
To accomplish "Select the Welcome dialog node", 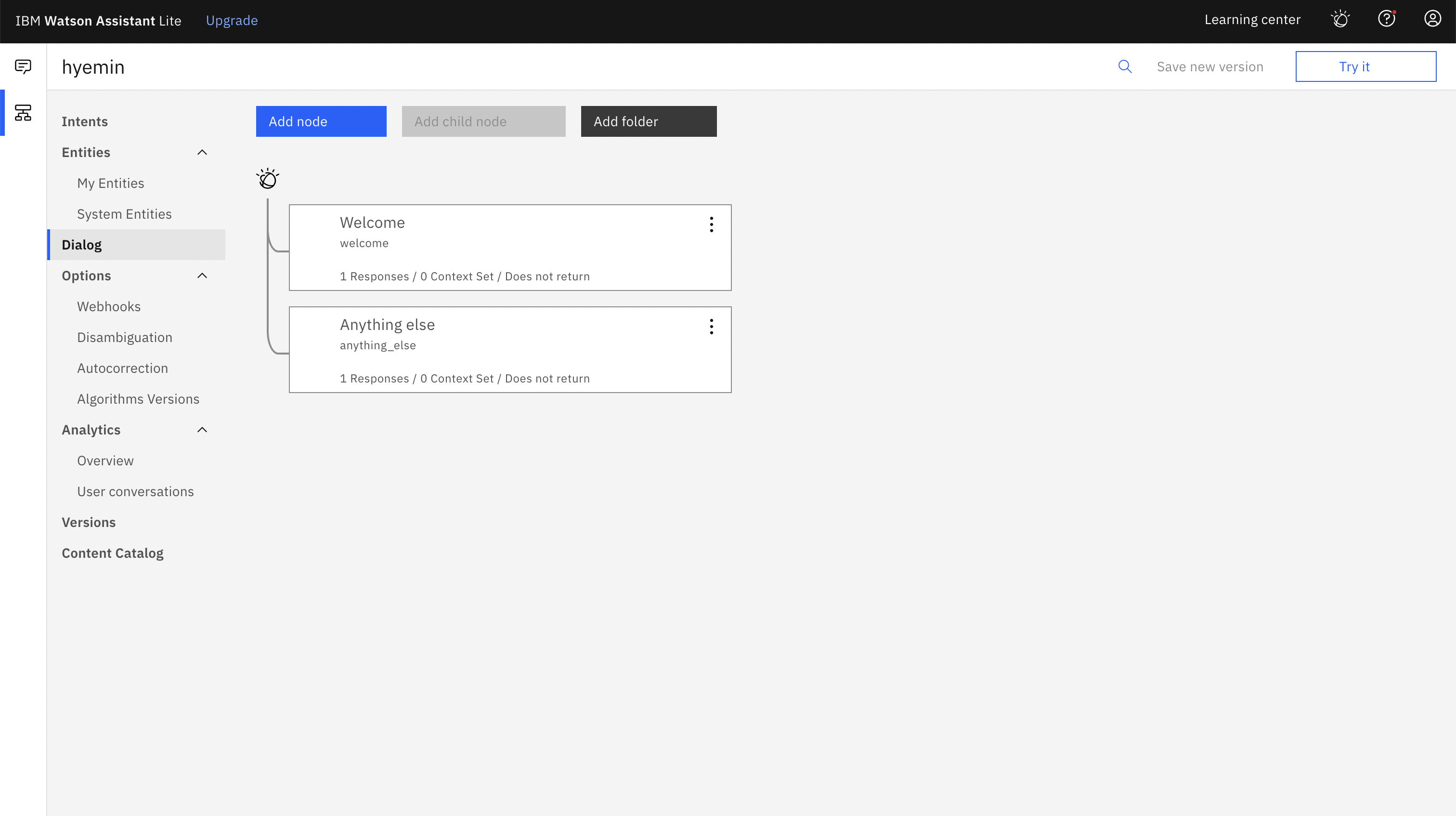I will click(x=510, y=248).
